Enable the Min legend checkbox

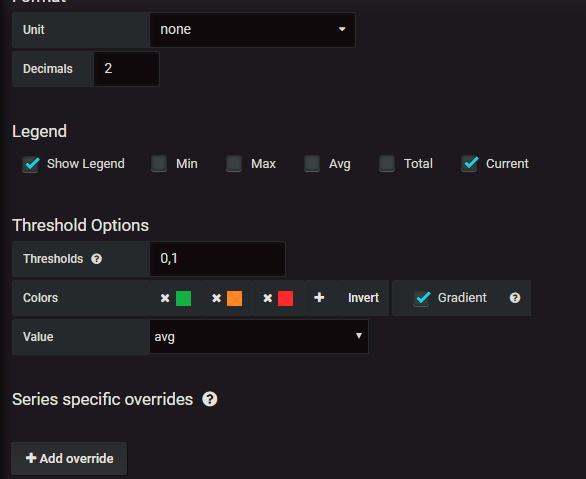[x=159, y=164]
